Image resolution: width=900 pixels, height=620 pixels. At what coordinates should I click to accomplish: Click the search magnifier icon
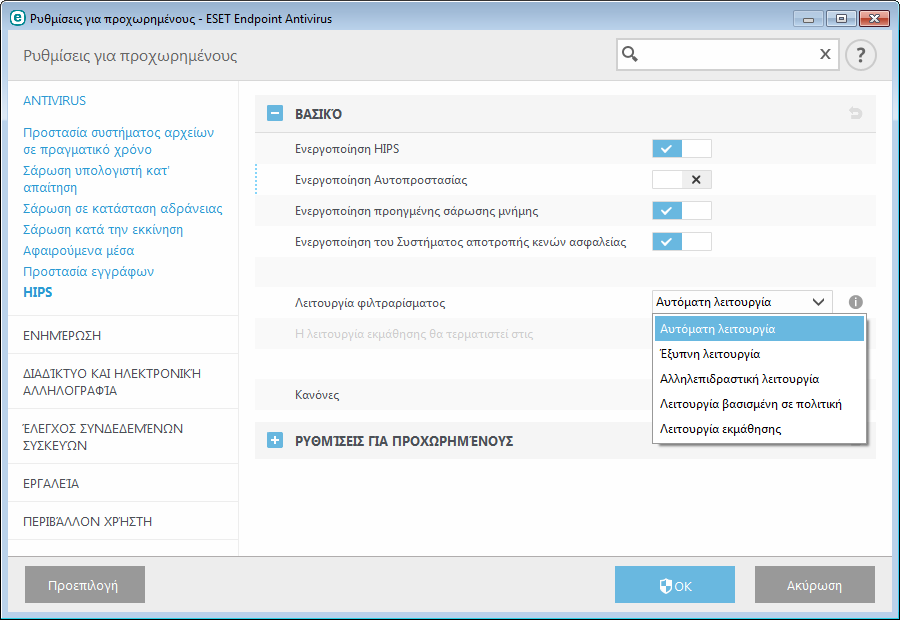[630, 54]
